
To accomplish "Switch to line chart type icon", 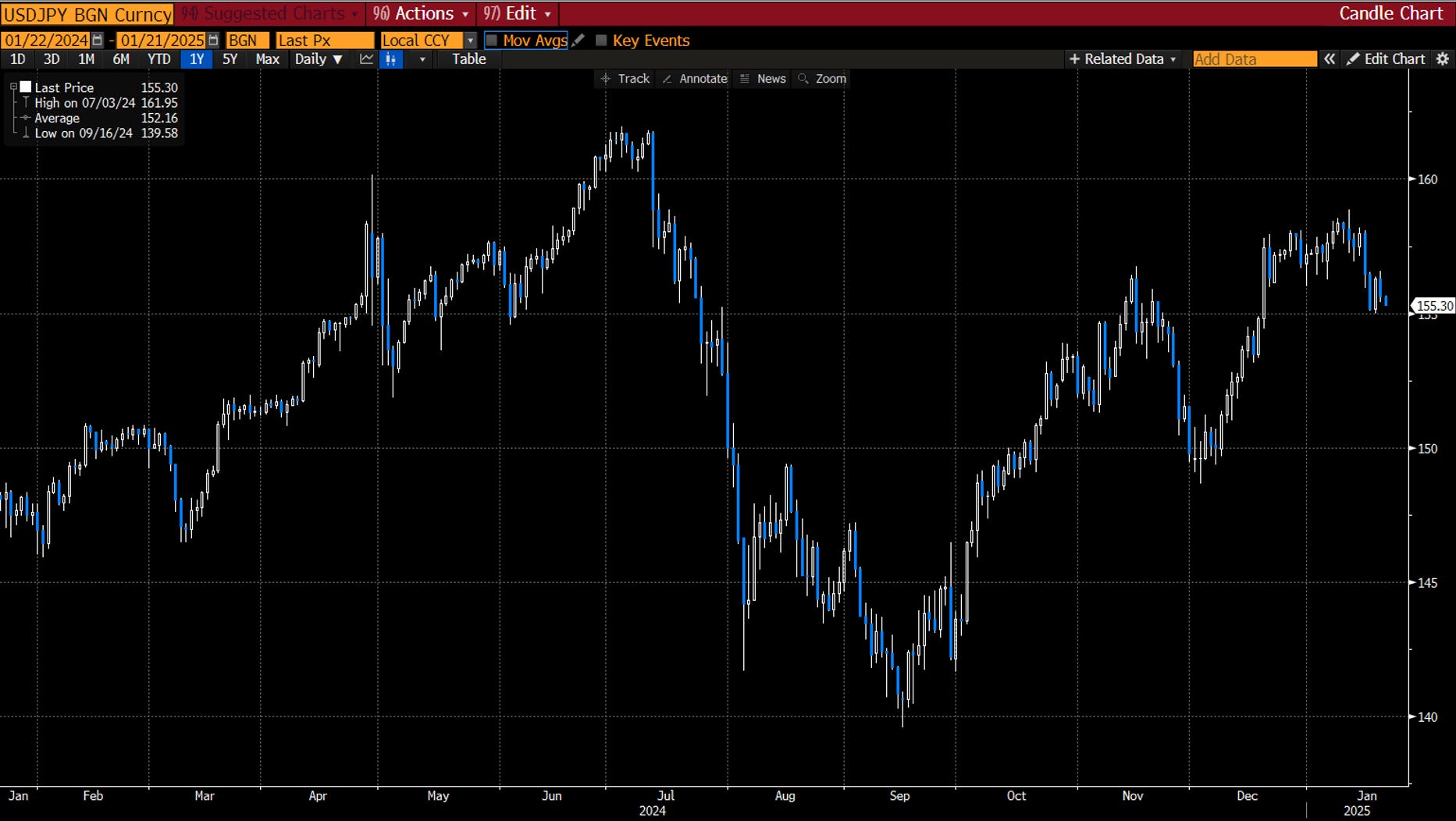I will (x=366, y=59).
